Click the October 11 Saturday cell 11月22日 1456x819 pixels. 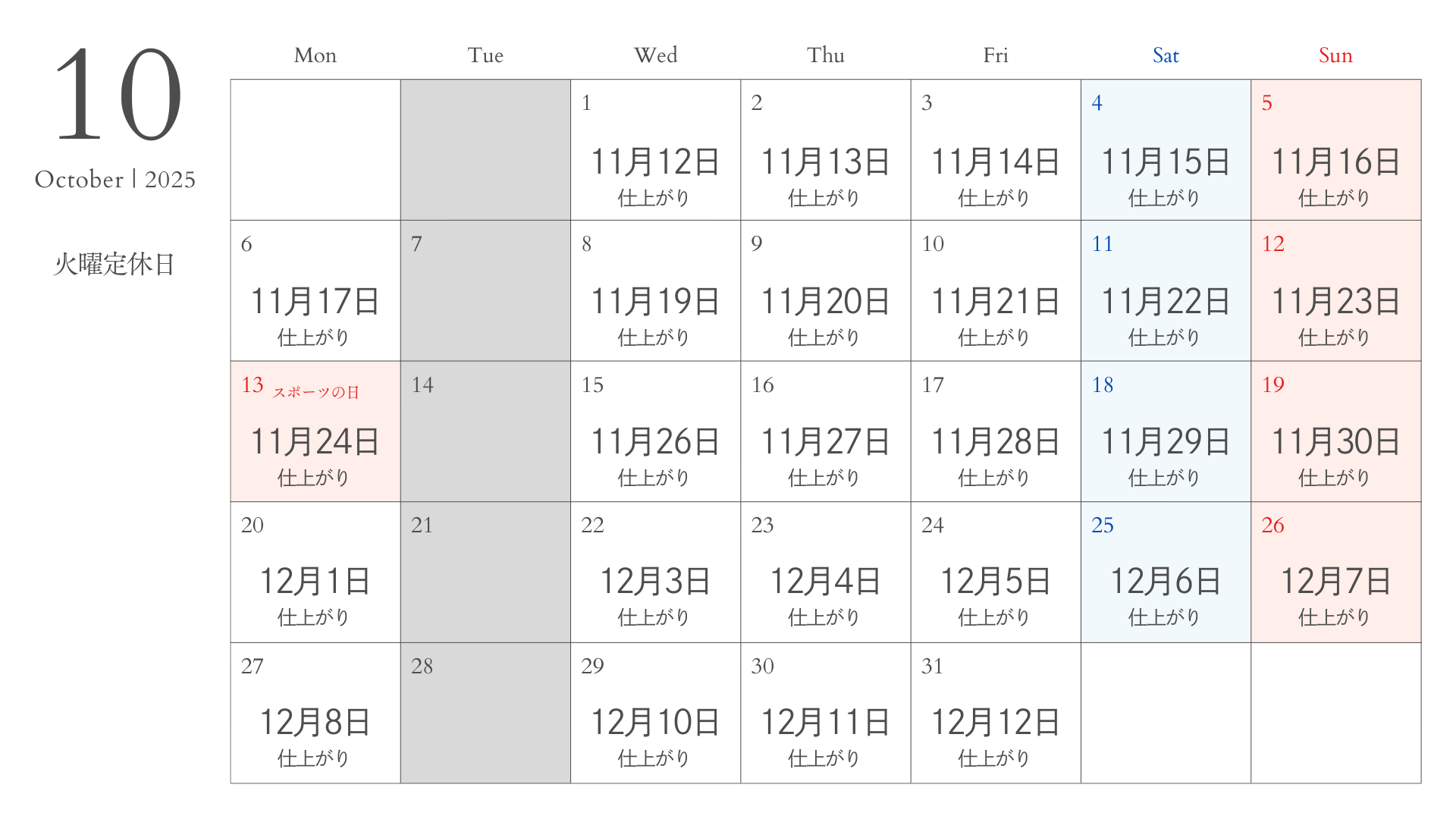tap(1166, 290)
